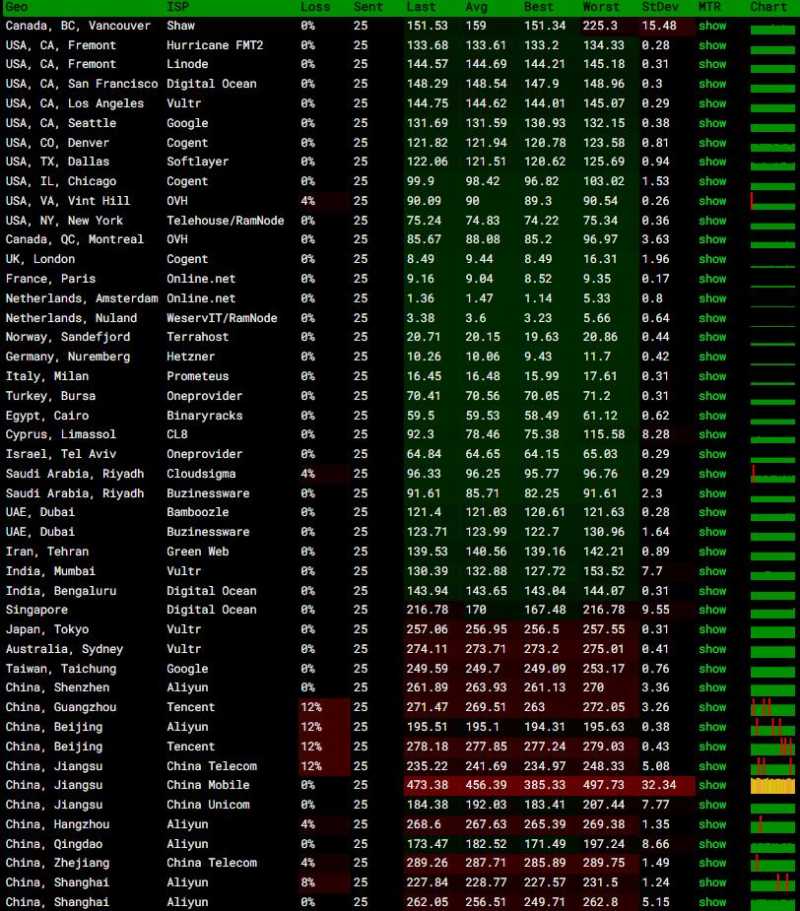Image resolution: width=800 pixels, height=911 pixels.
Task: Click the chart bar for Guangzhou Tencent
Action: click(773, 708)
